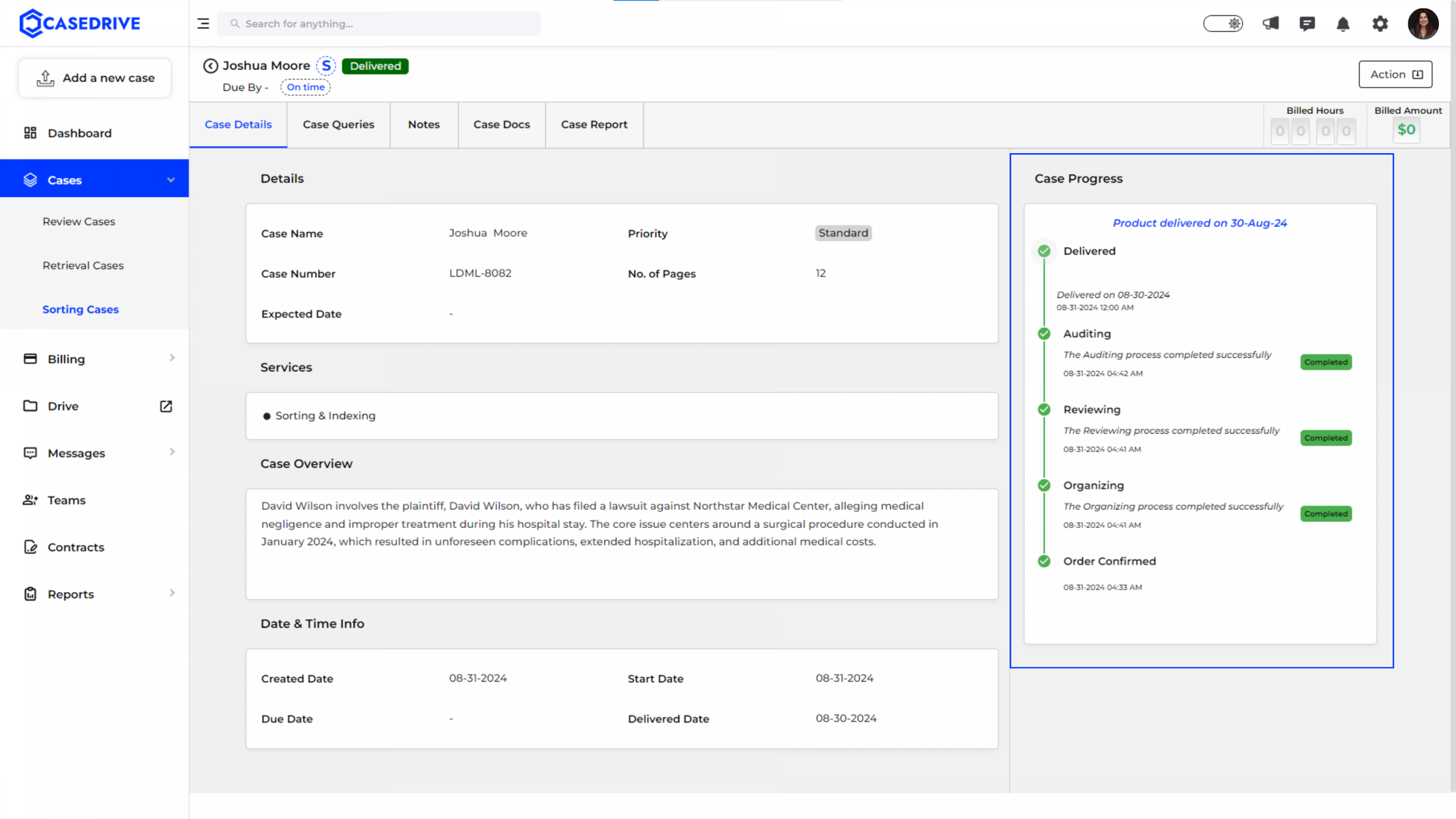The width and height of the screenshot is (1456, 819).
Task: Switch to the Case Details tab
Action: click(238, 124)
